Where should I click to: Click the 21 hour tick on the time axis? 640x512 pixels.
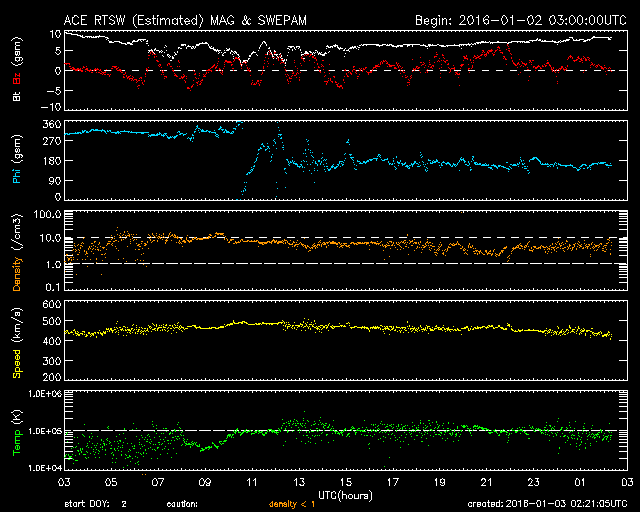click(x=487, y=482)
